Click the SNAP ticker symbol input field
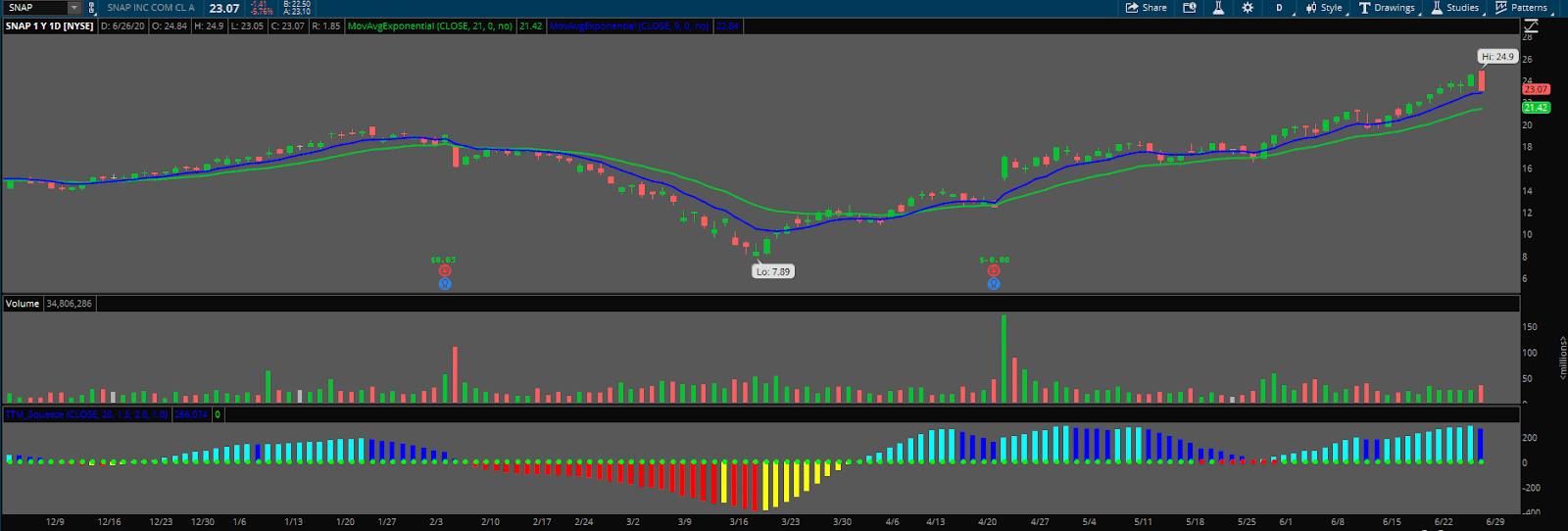The image size is (1568, 531). [36, 8]
